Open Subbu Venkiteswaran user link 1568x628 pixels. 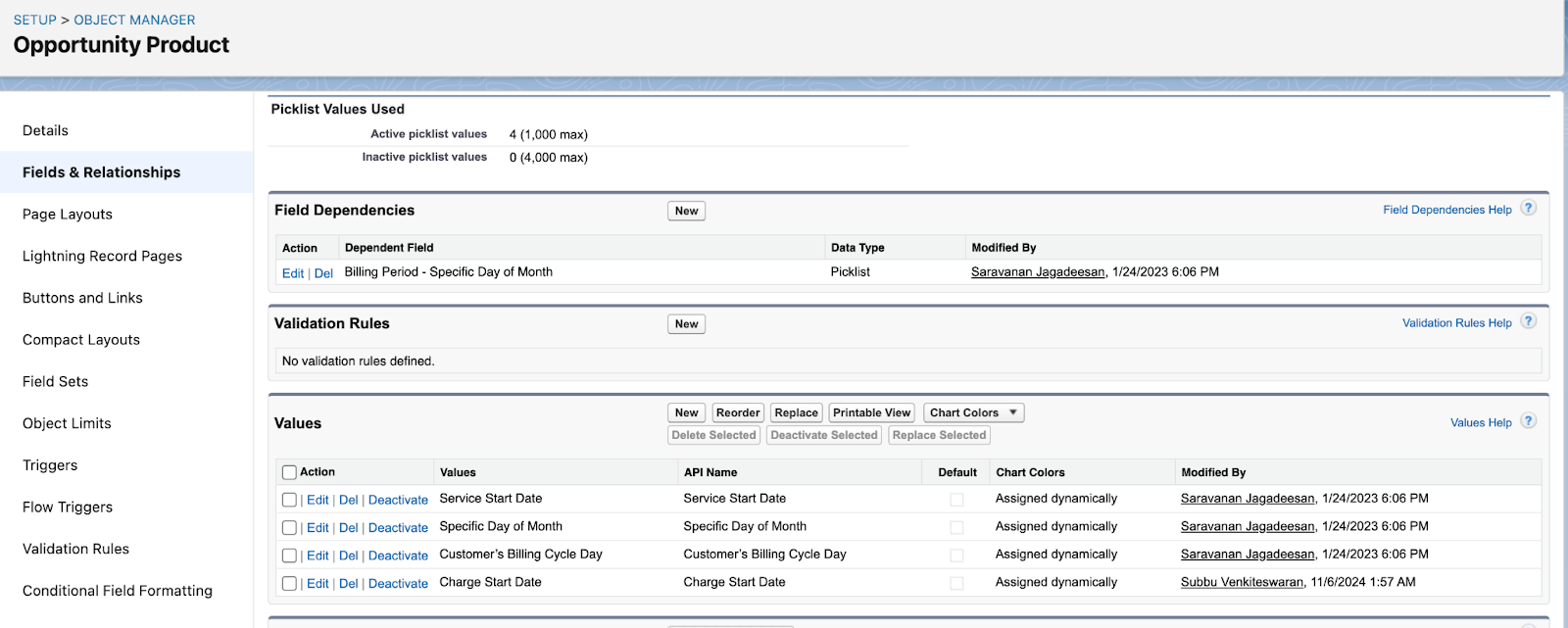(x=1242, y=582)
